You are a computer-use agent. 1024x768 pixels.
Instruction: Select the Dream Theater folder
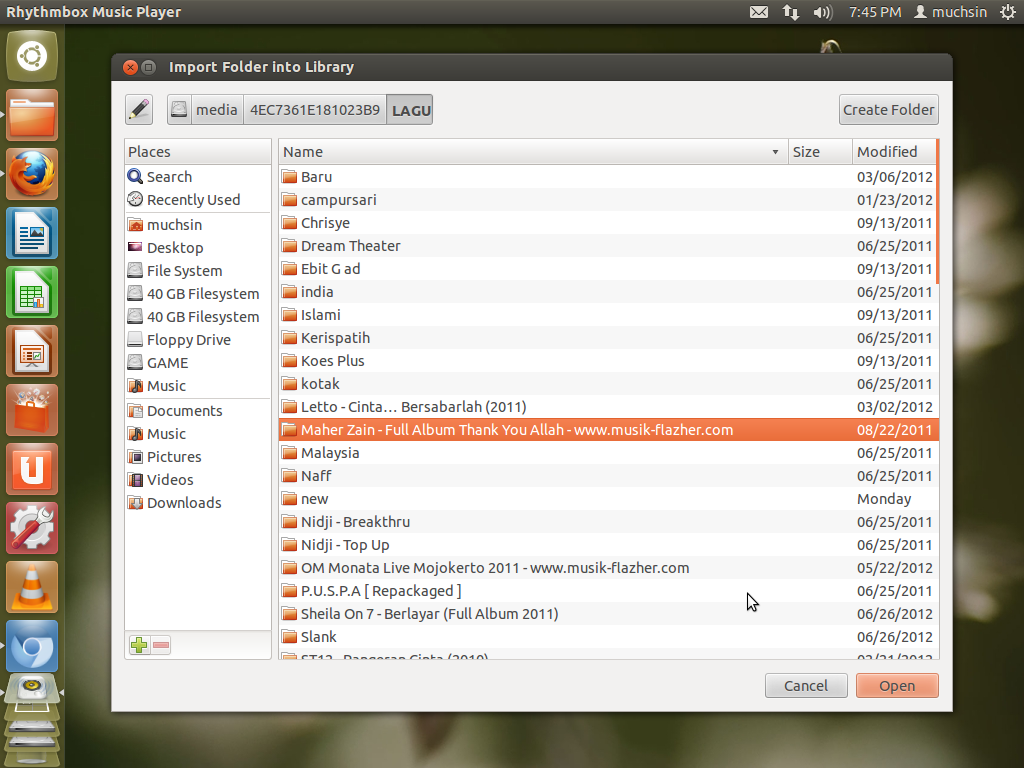point(607,246)
